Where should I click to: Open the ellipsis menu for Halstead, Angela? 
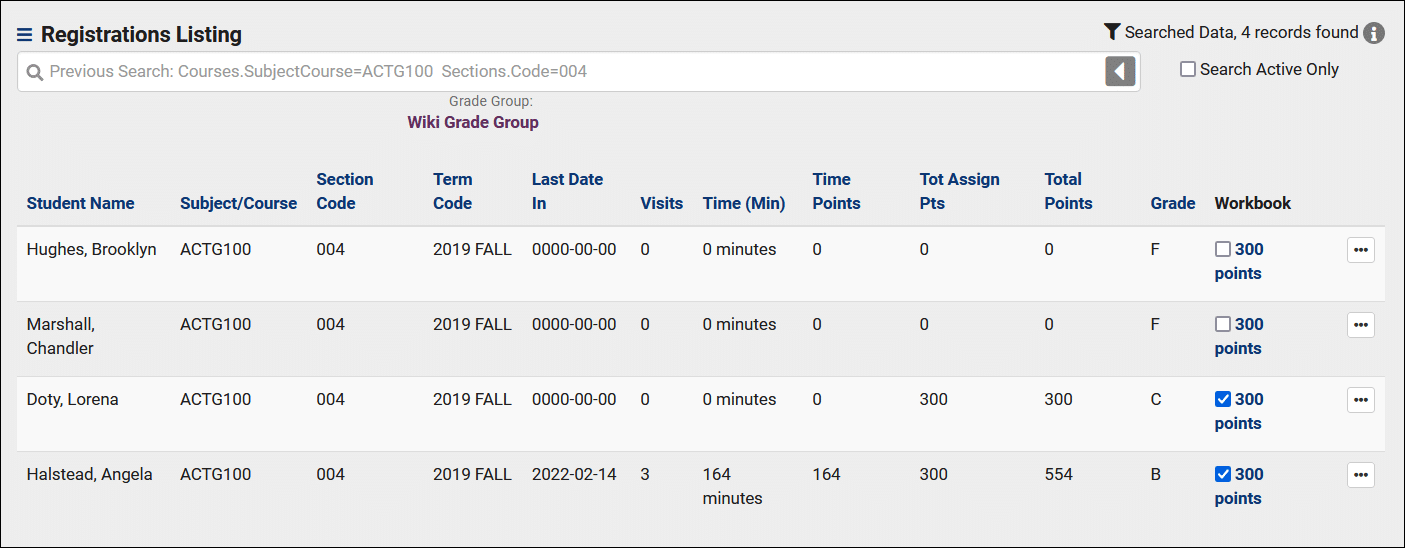1360,475
